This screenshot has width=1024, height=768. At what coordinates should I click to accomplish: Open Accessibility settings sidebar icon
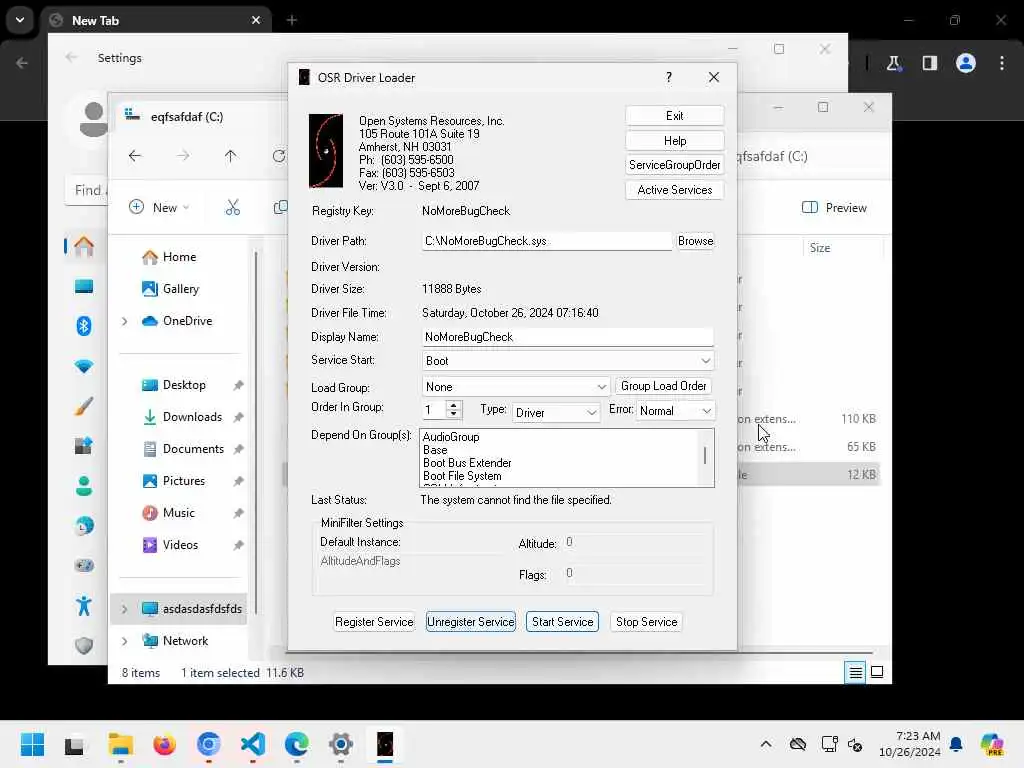pos(84,606)
